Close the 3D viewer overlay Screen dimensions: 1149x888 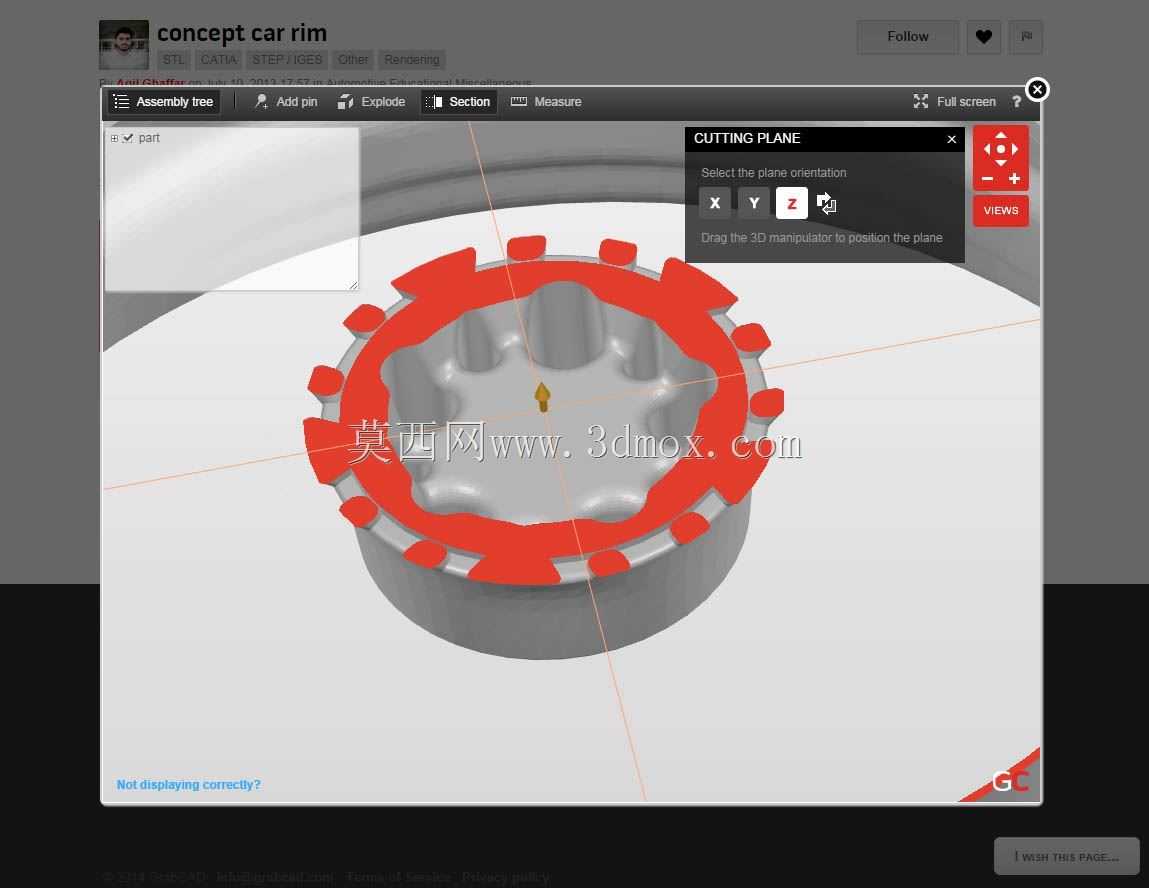click(x=1037, y=89)
